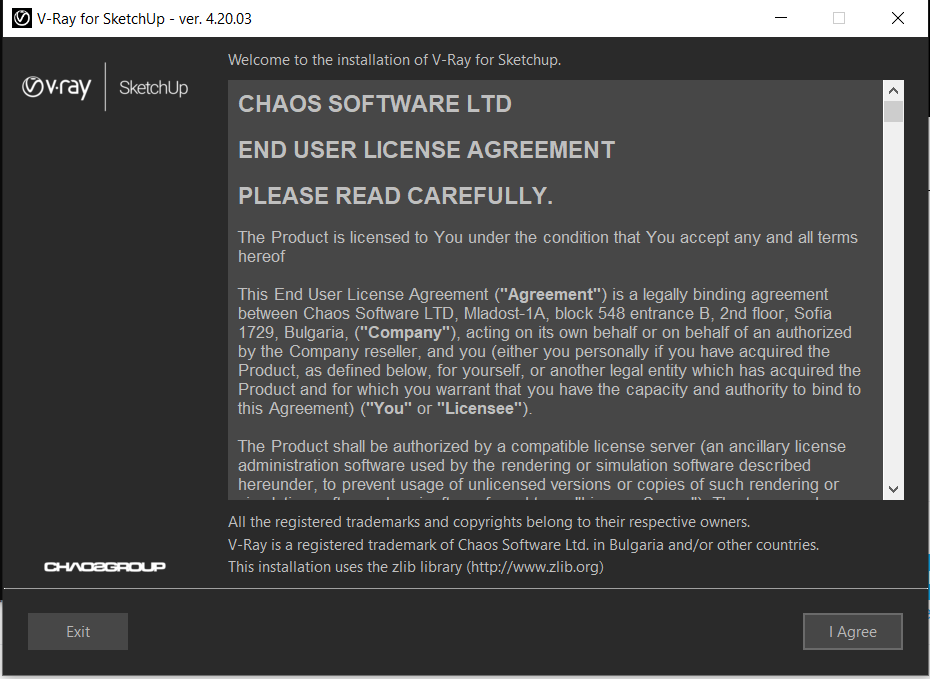Close the V-Ray installer window
This screenshot has width=930, height=679.
click(898, 18)
